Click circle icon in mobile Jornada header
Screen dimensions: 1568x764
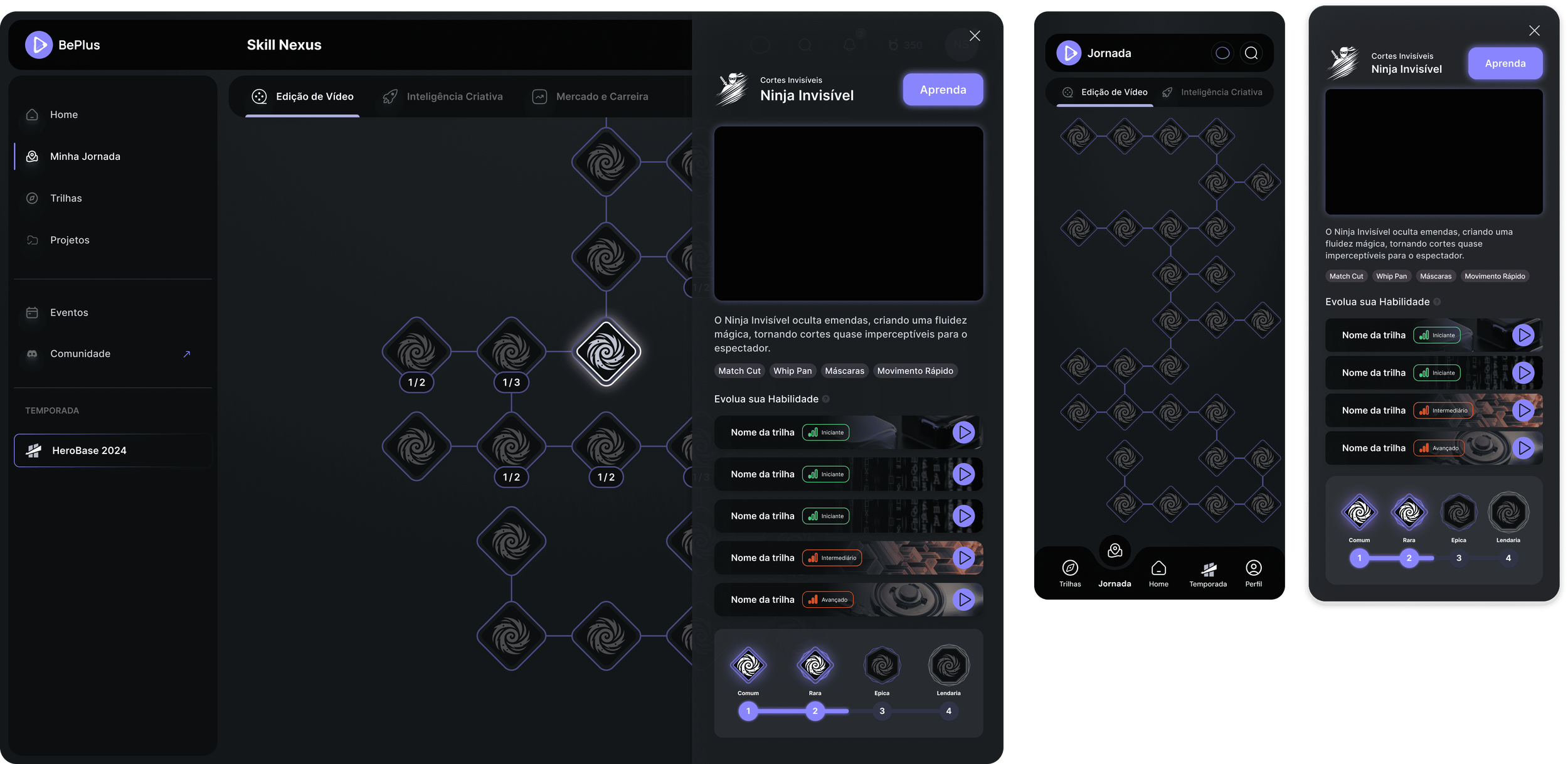pyautogui.click(x=1222, y=53)
